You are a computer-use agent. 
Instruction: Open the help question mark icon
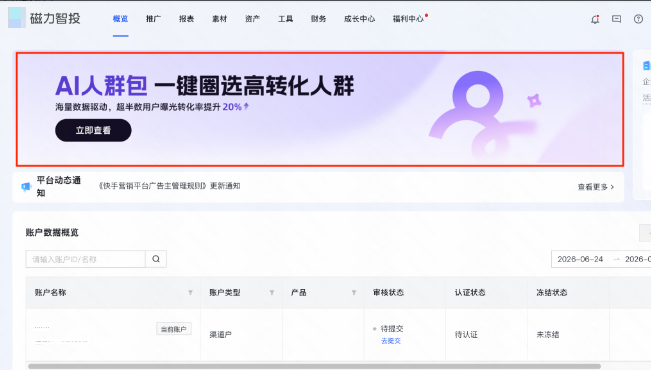click(638, 19)
